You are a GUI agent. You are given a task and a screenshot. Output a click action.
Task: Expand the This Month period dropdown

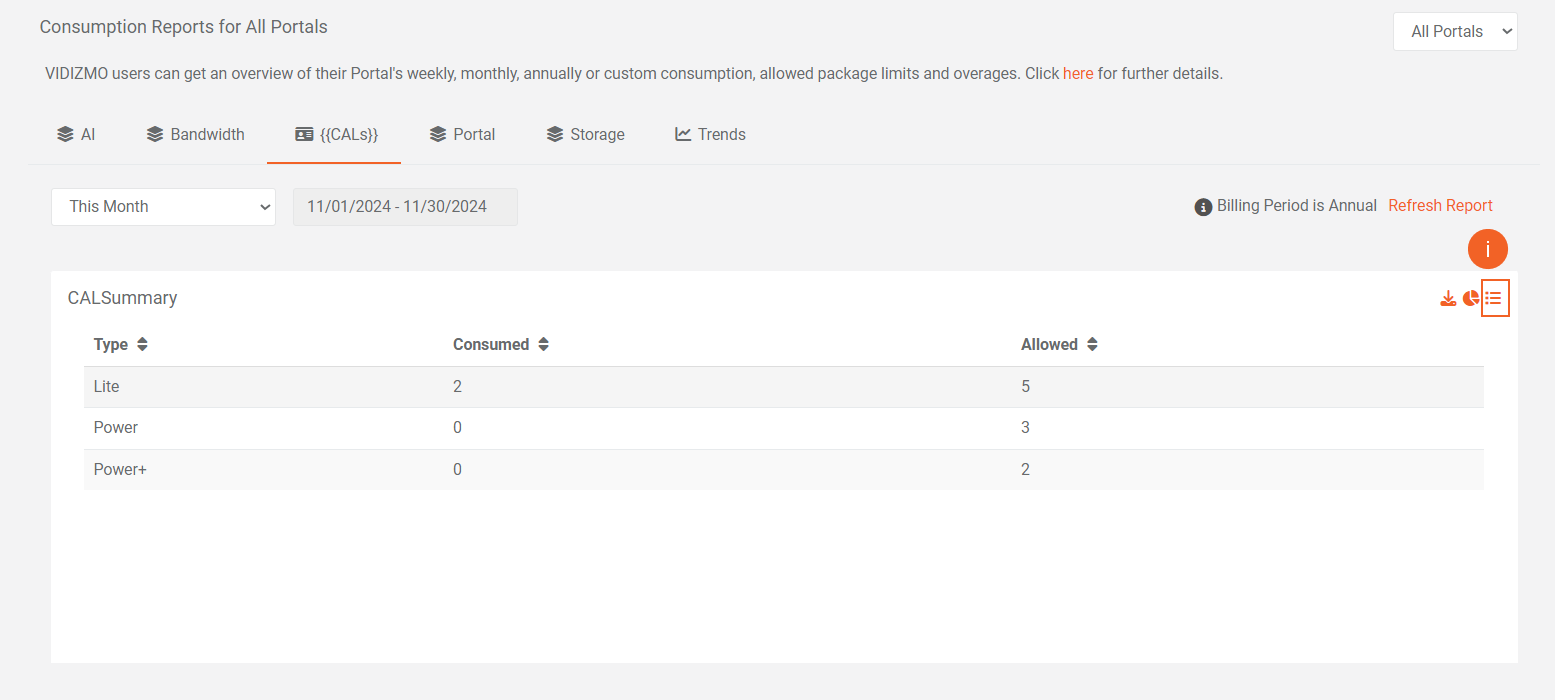tap(163, 207)
